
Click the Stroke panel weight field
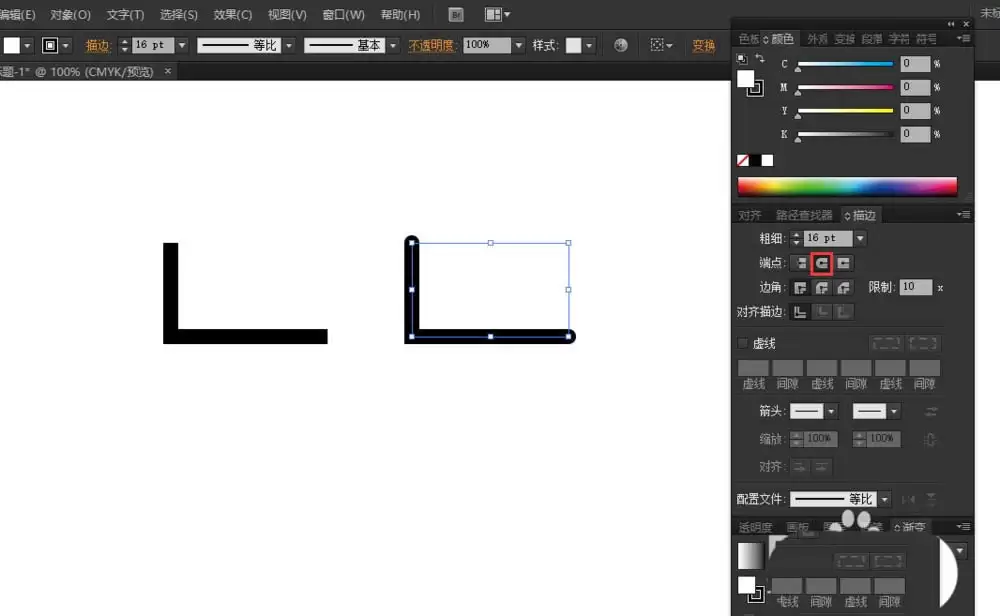(x=828, y=238)
